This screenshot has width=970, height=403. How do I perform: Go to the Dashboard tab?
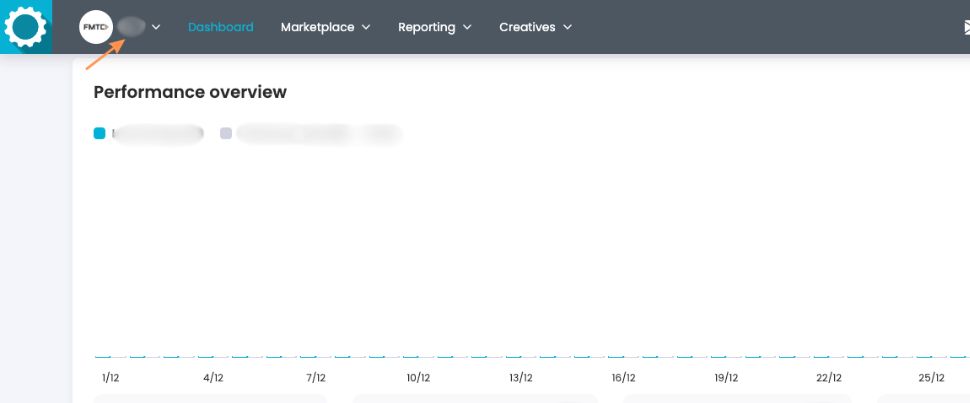pyautogui.click(x=220, y=27)
